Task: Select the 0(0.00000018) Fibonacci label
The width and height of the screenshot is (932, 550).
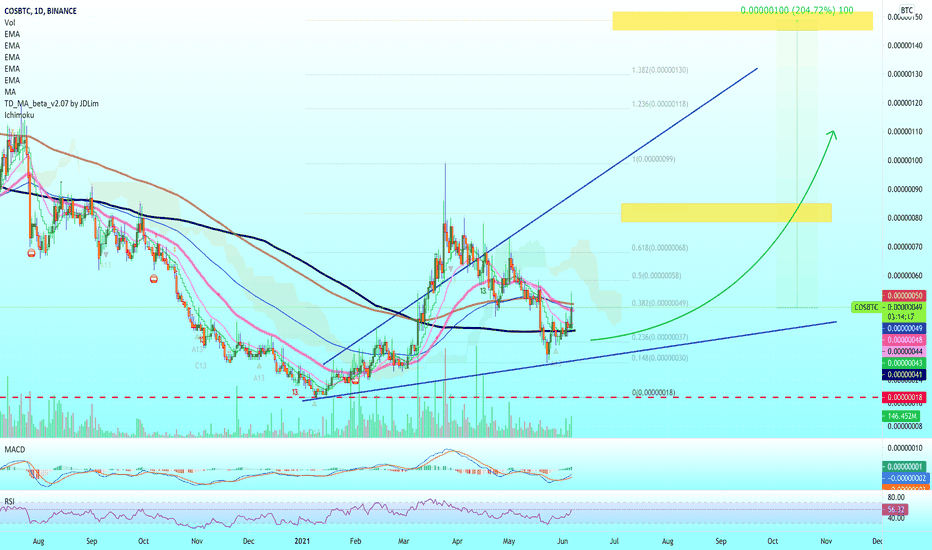Action: click(653, 392)
